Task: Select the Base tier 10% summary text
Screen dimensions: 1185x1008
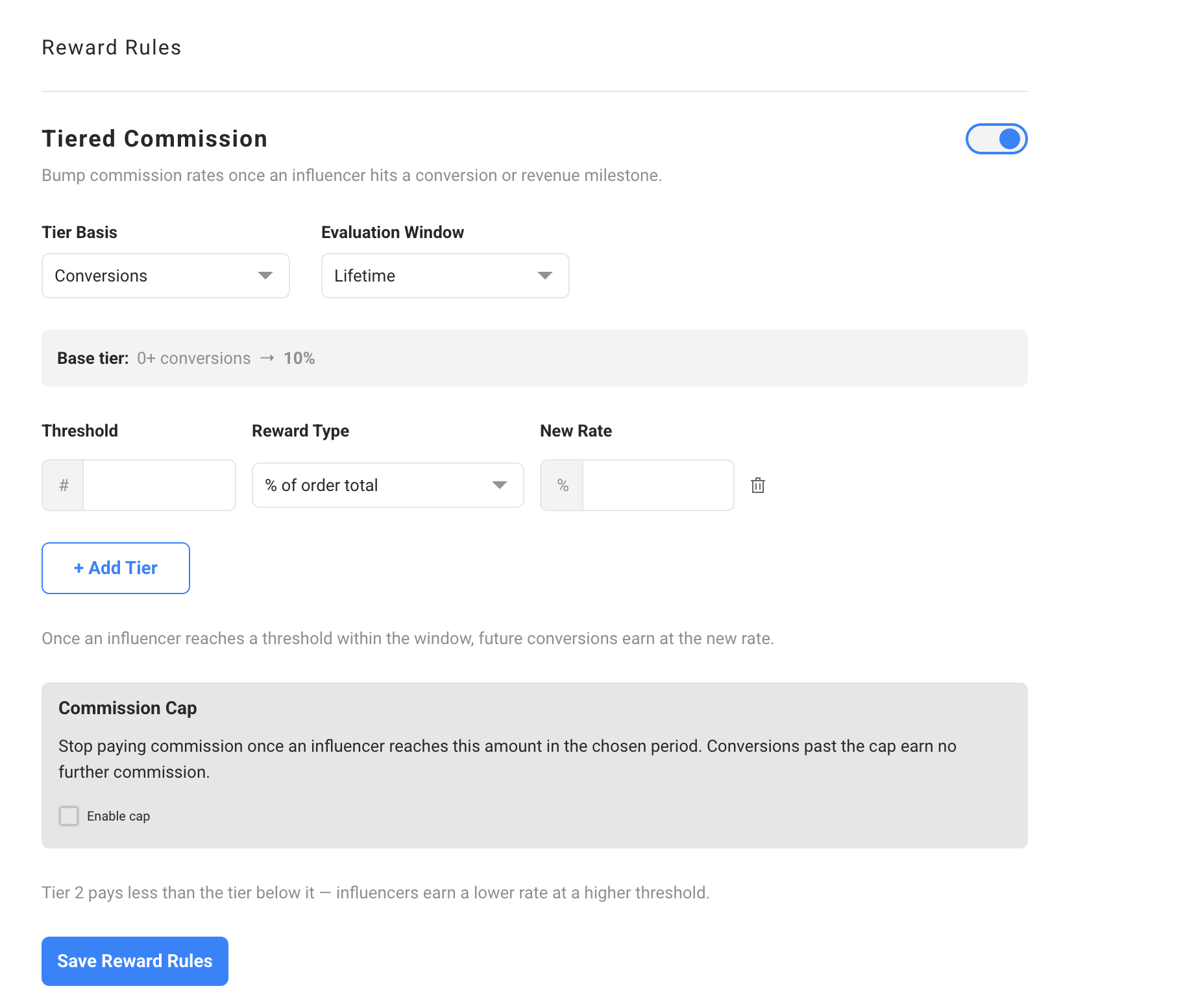Action: pos(186,358)
